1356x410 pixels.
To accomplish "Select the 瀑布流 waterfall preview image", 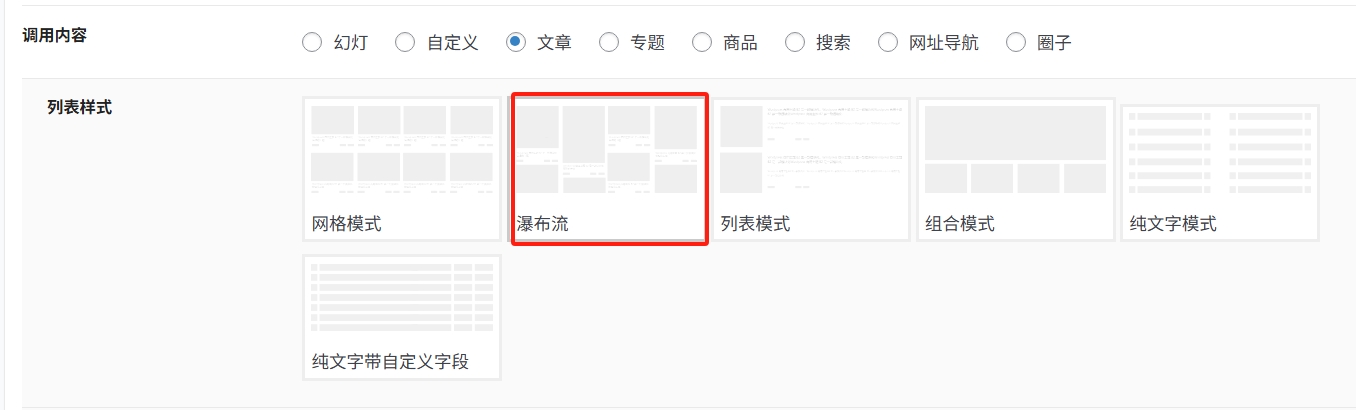I will (609, 150).
